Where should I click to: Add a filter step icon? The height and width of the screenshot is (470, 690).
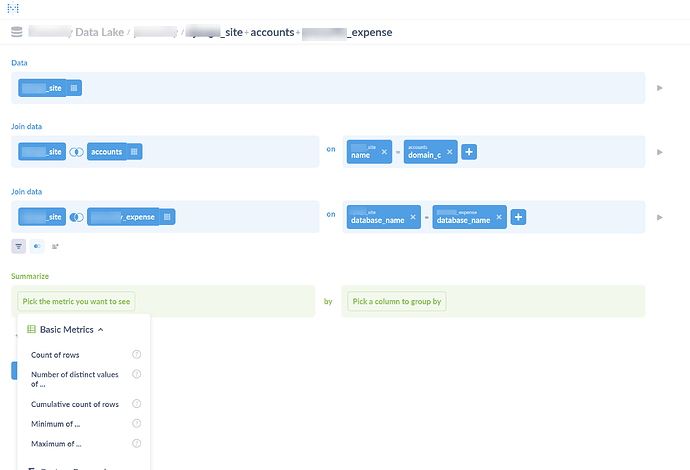pos(18,246)
